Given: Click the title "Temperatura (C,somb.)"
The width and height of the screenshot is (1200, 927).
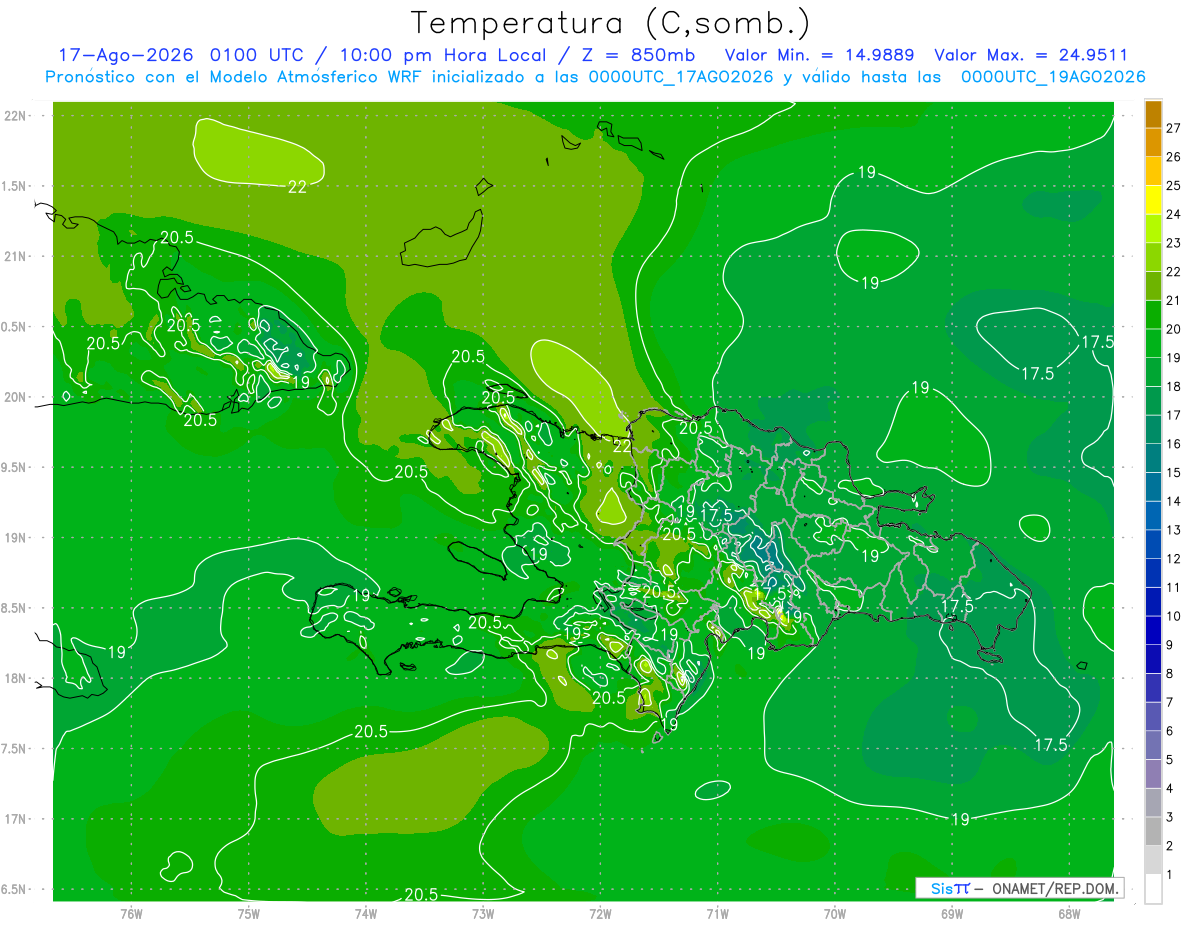Looking at the screenshot, I should click(x=610, y=22).
